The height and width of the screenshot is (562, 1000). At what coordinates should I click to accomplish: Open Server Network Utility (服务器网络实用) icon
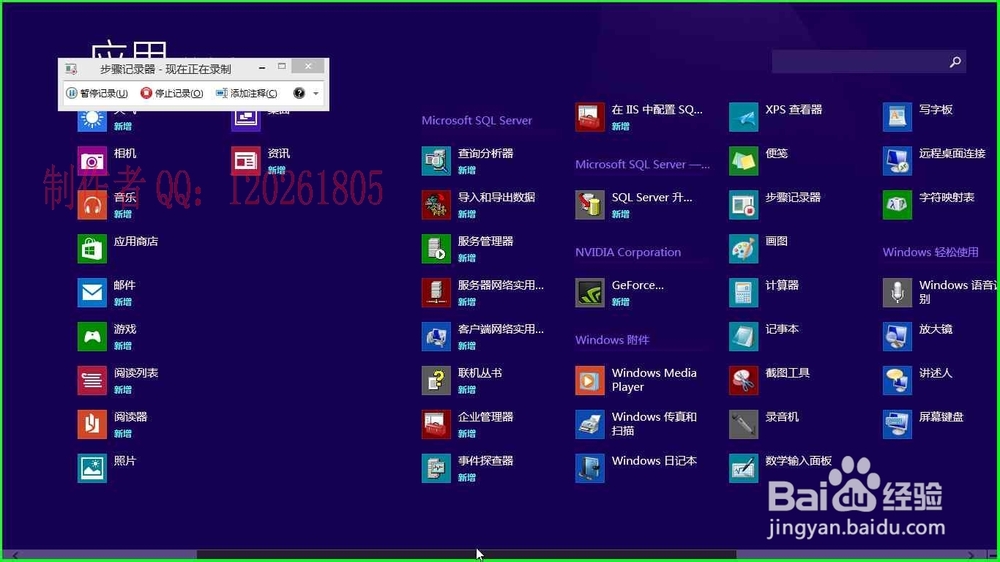tap(436, 293)
